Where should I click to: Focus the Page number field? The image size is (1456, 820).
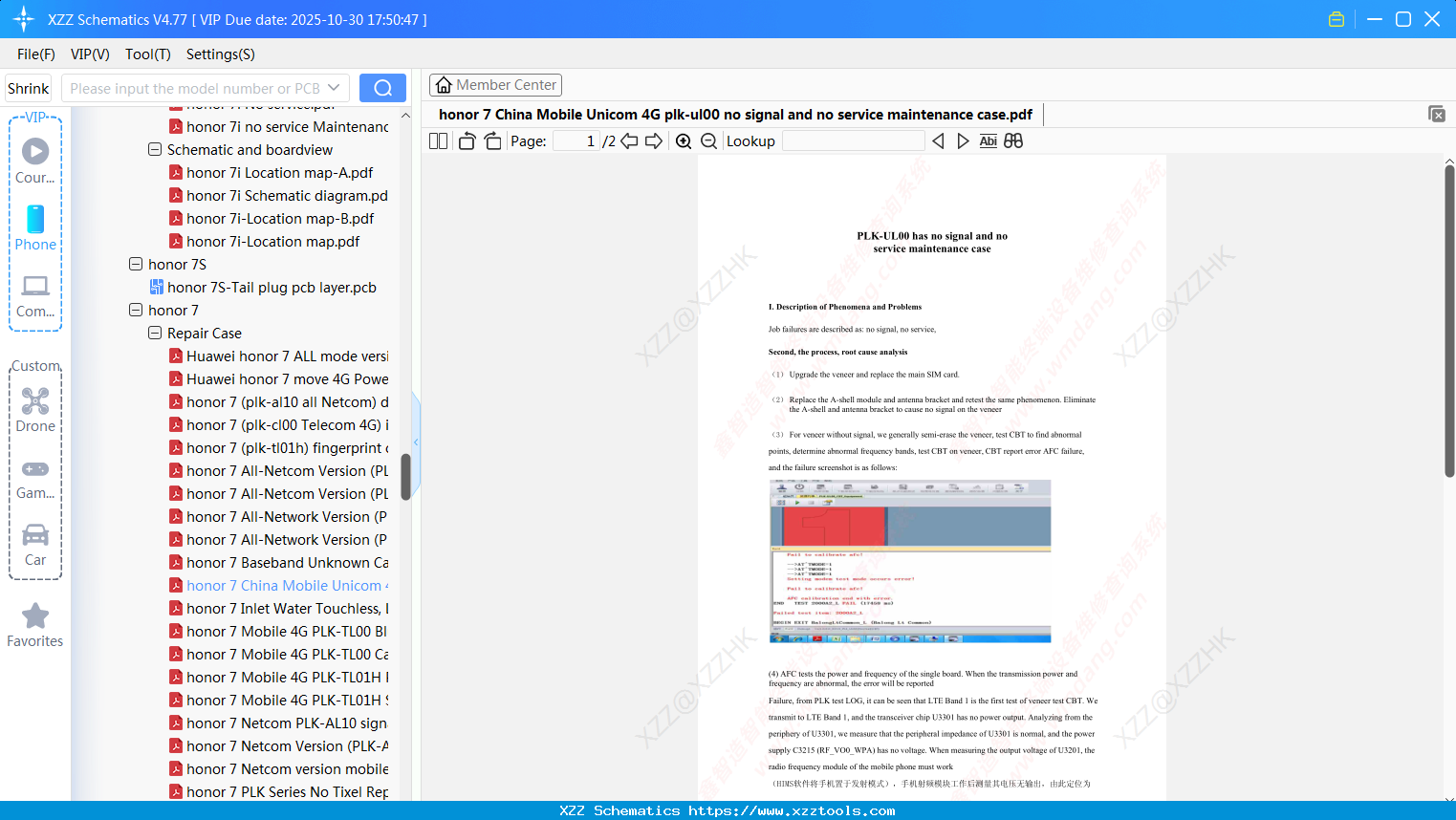[576, 141]
